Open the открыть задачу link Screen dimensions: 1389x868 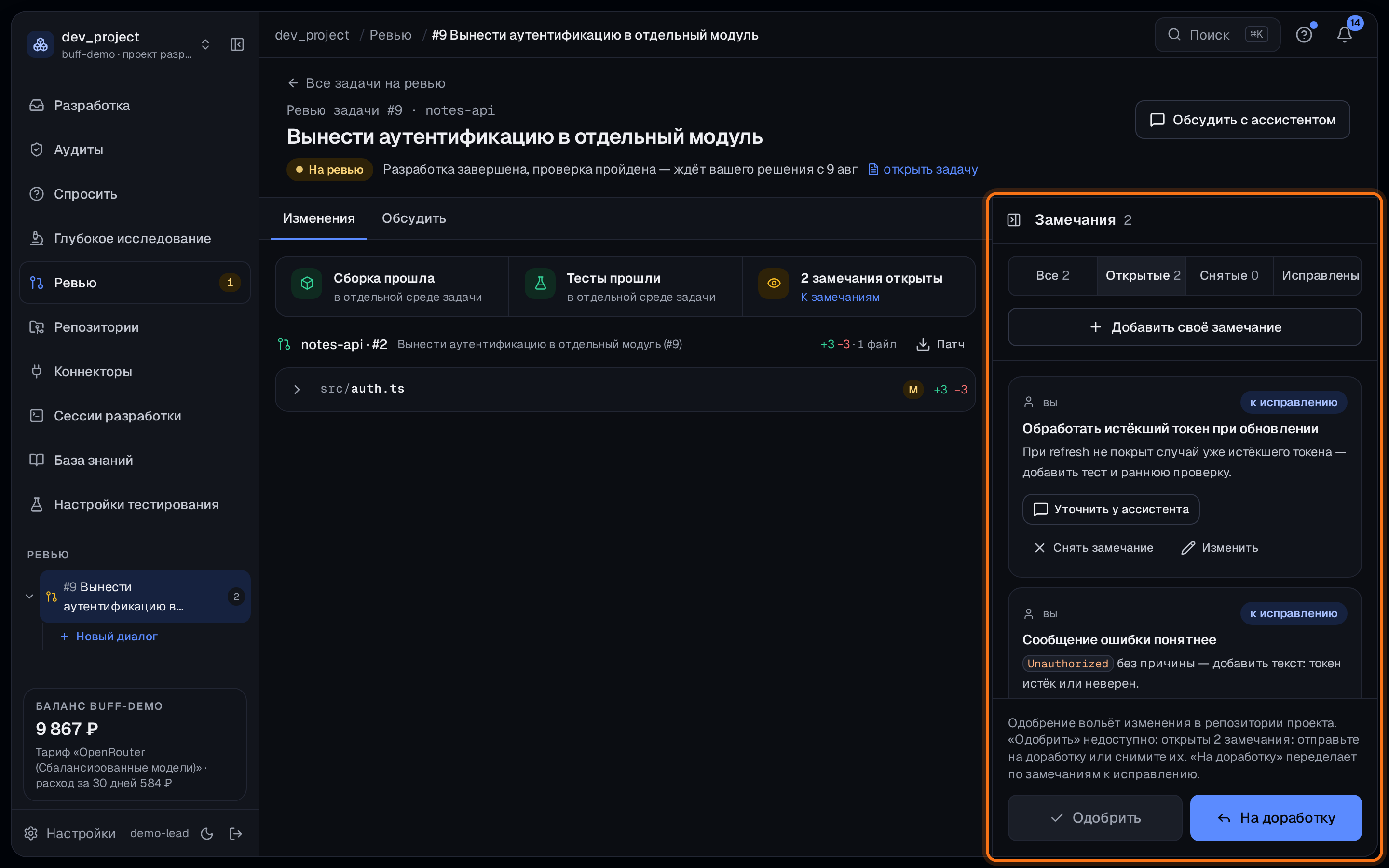pyautogui.click(x=923, y=169)
